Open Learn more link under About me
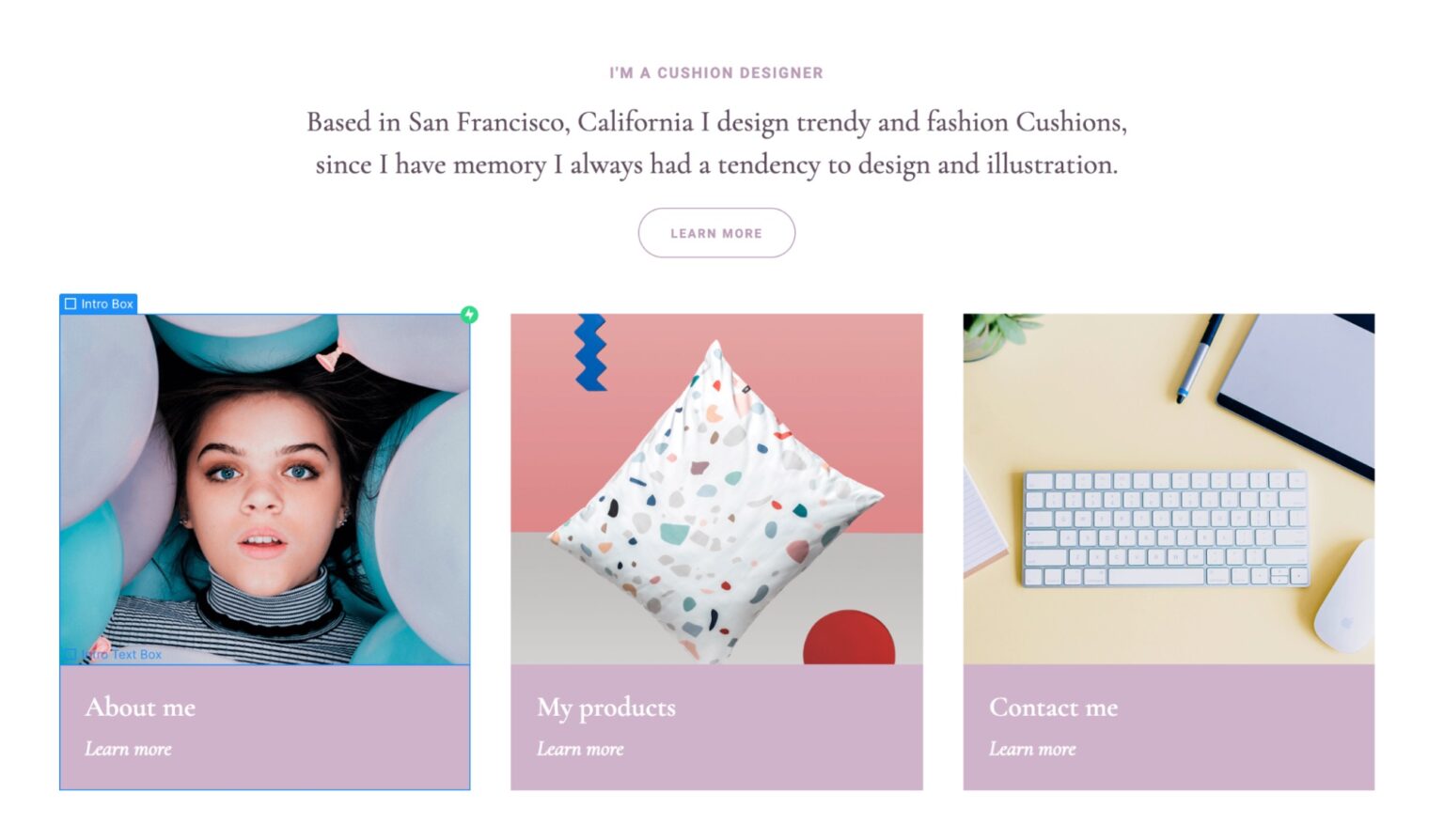The height and width of the screenshot is (840, 1444). tap(128, 749)
